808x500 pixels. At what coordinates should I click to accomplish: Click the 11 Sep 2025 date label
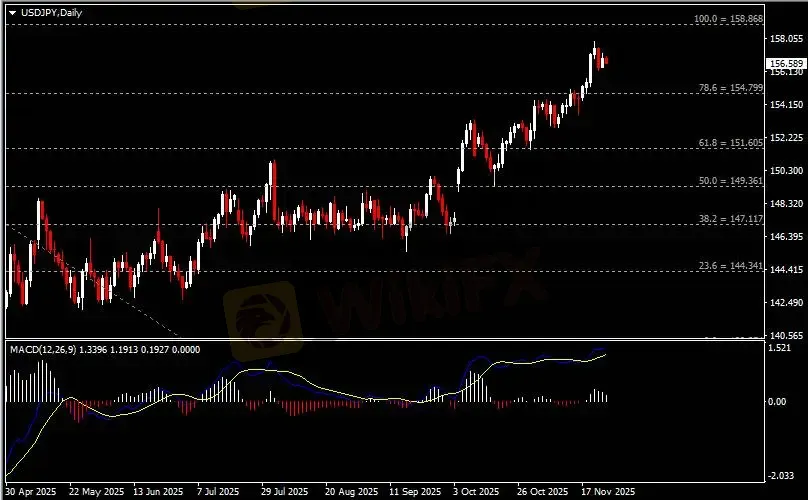415,492
